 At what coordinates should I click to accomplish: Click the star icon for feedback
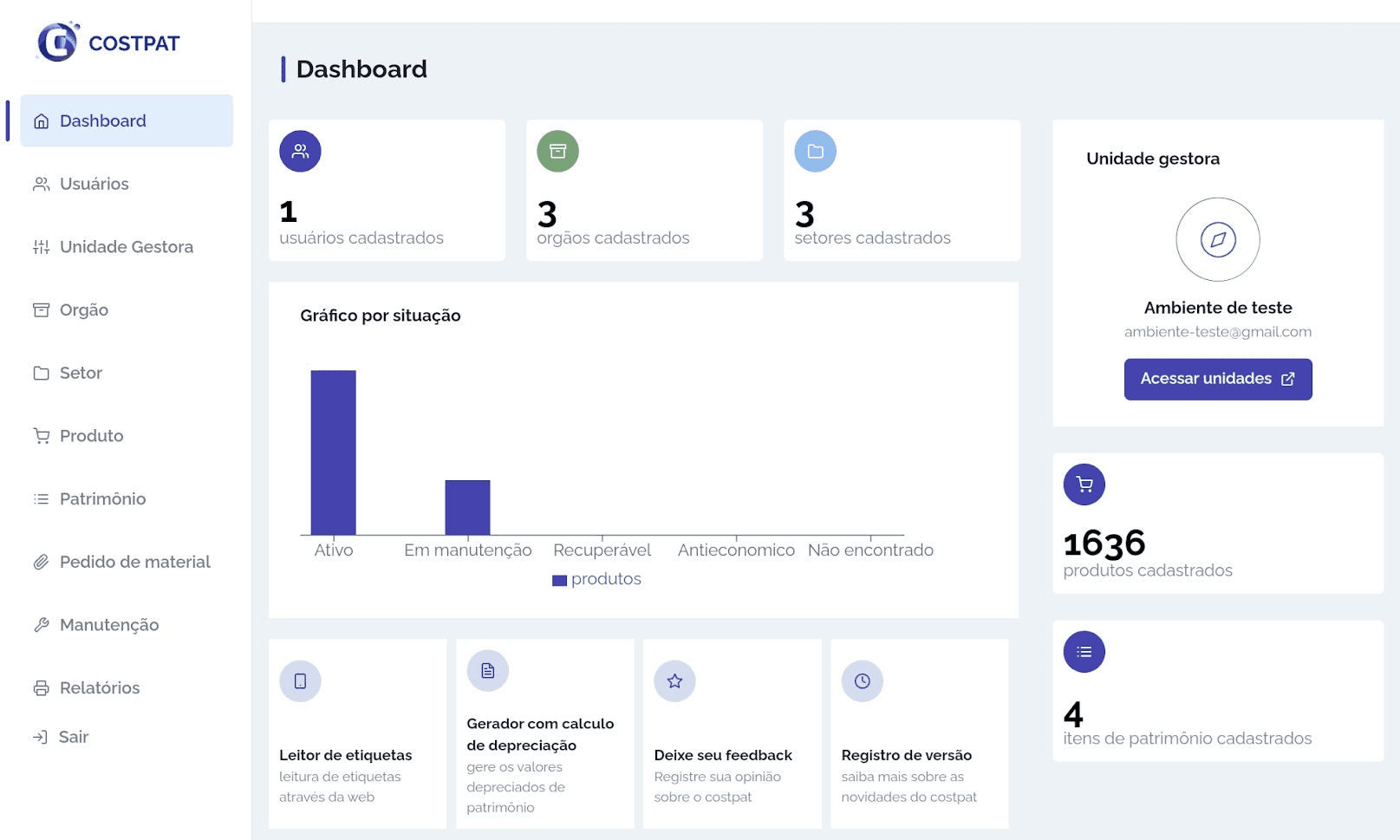674,681
